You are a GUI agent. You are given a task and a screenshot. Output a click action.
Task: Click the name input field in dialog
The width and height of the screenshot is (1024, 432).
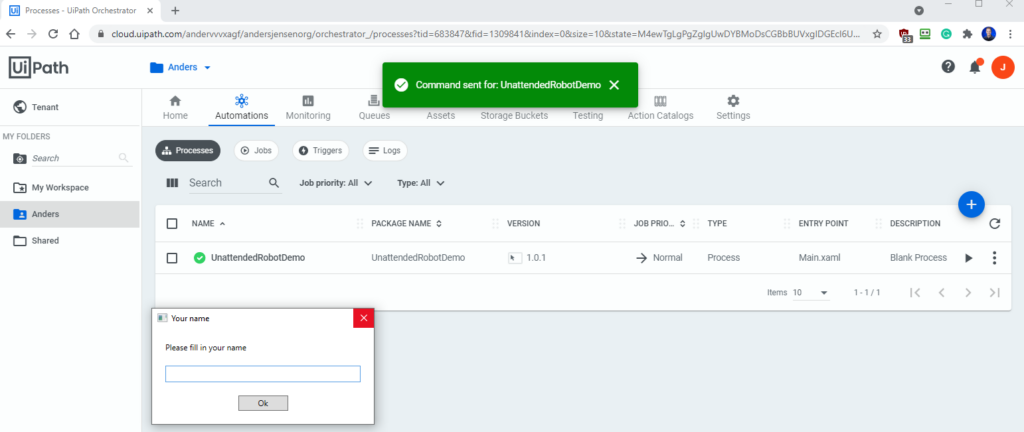[x=263, y=374]
